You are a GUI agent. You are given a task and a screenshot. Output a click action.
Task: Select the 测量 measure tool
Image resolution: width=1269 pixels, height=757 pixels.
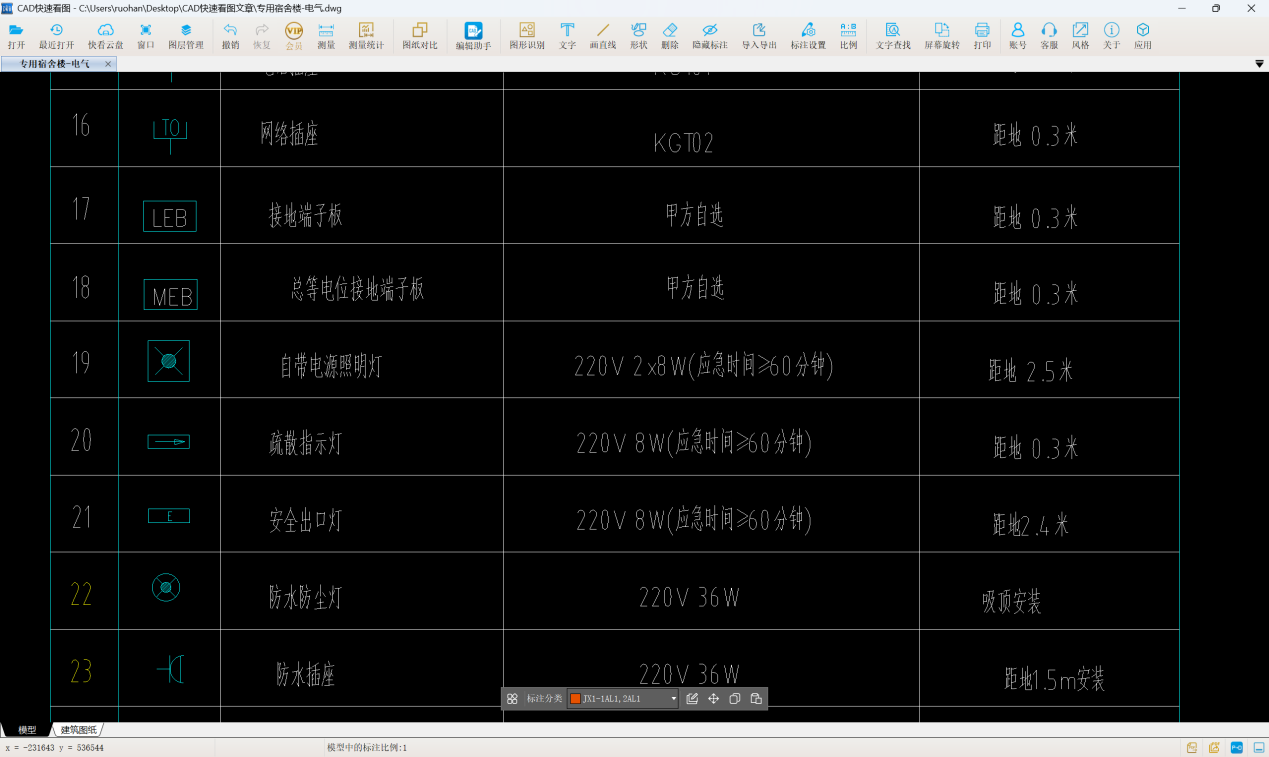click(326, 36)
